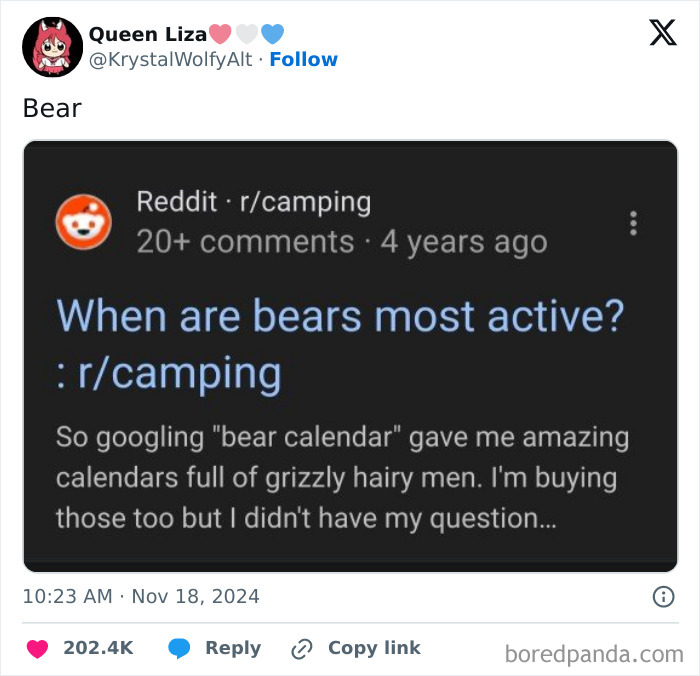Viewport: 700px width, 676px height.
Task: Click the search result snippet text
Action: [342, 478]
